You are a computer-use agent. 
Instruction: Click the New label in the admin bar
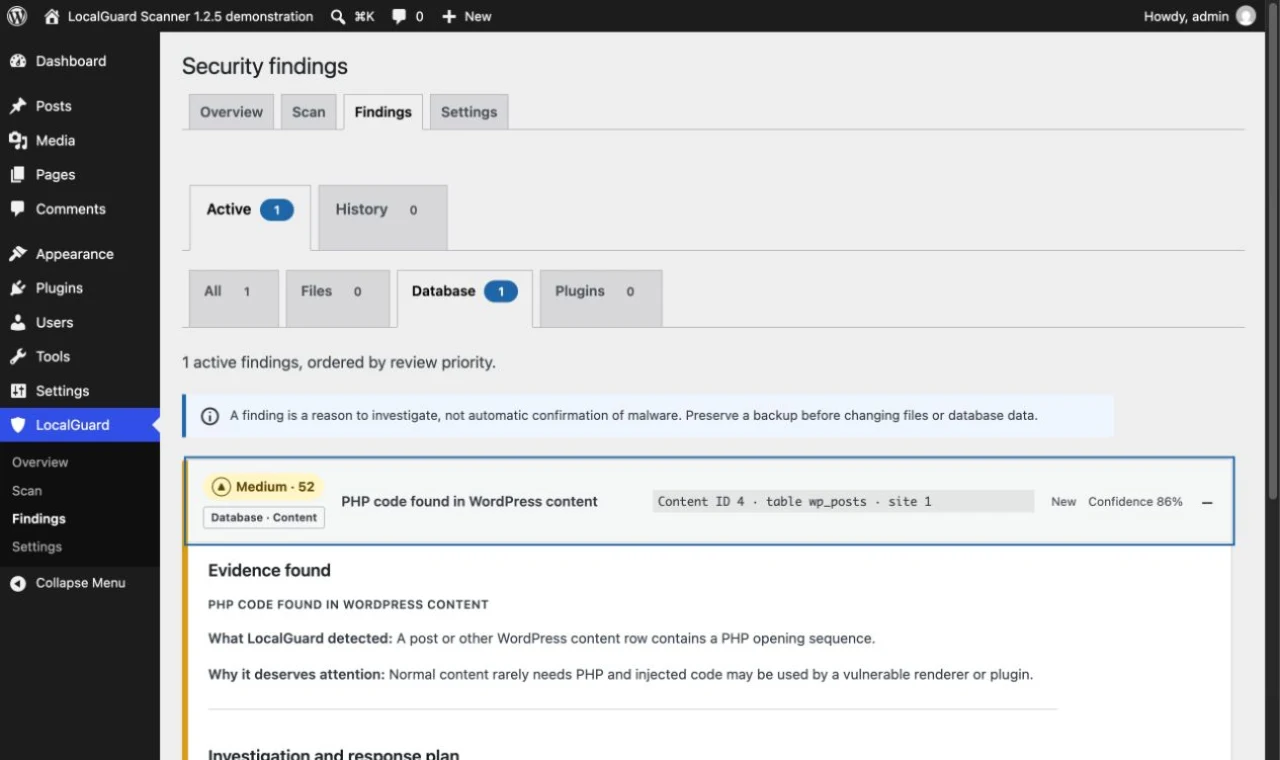(x=478, y=16)
